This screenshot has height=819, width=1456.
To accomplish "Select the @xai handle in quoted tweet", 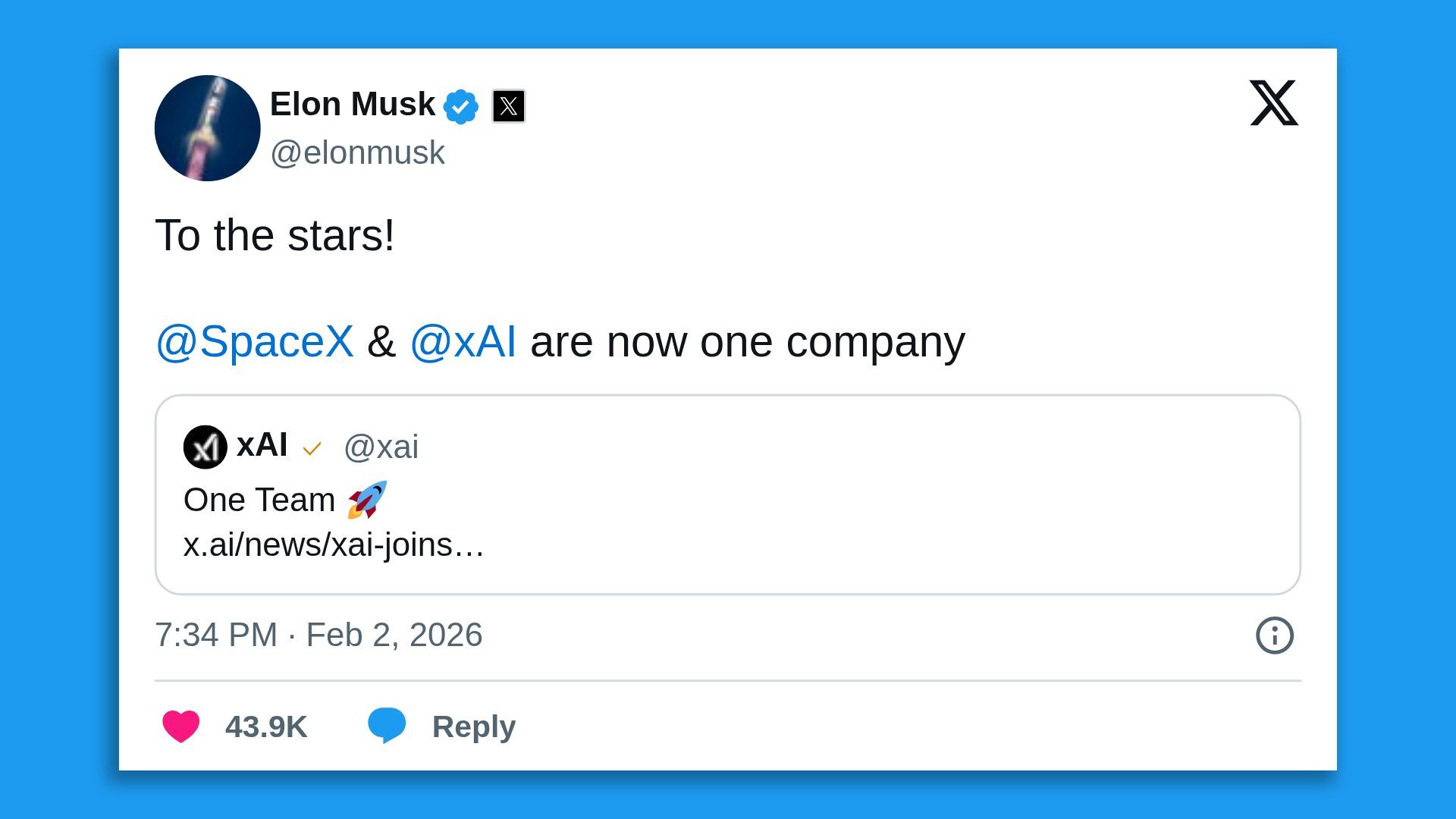I will pyautogui.click(x=383, y=447).
